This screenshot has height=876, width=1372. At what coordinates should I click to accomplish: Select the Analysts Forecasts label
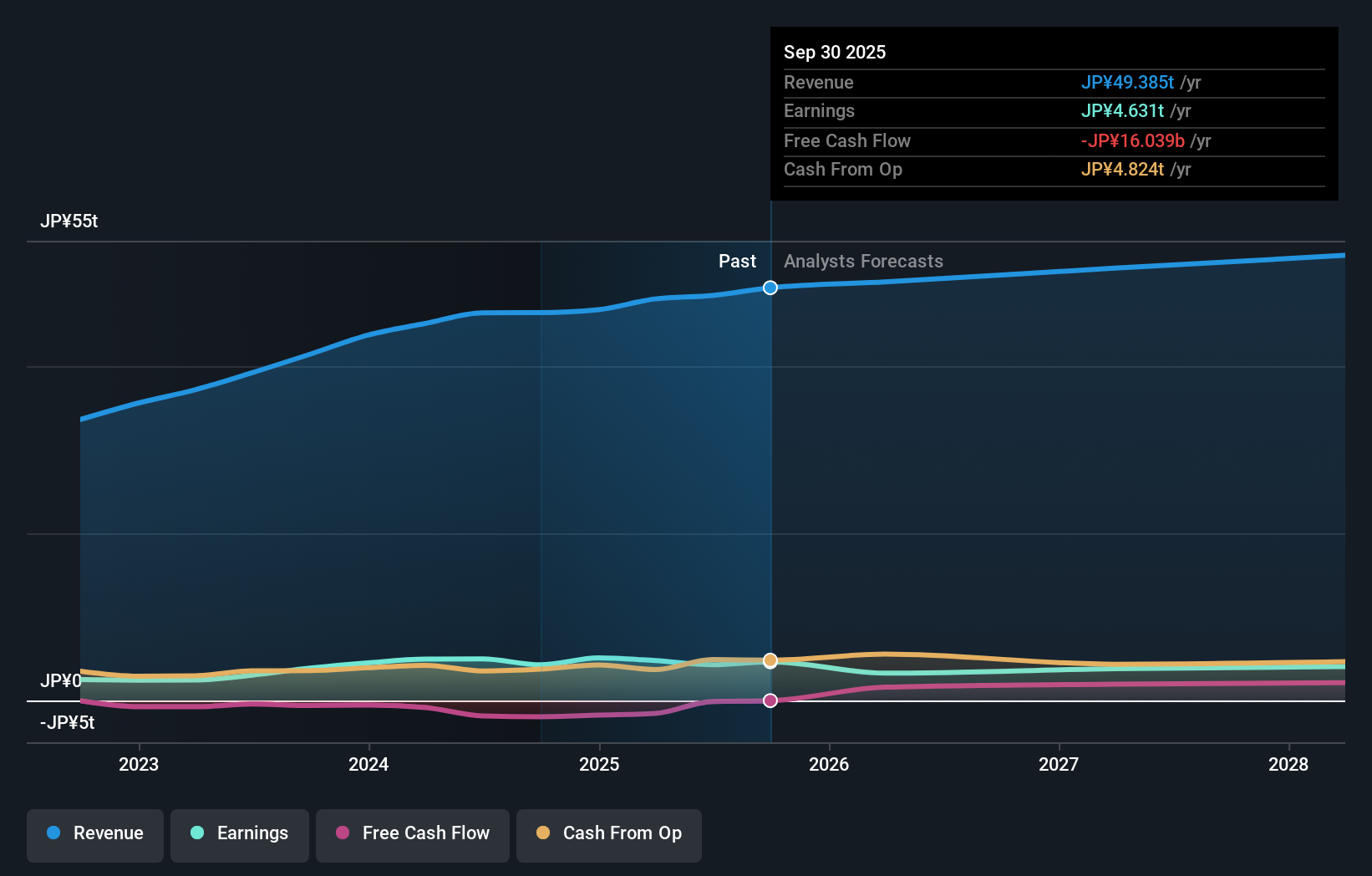tap(863, 261)
